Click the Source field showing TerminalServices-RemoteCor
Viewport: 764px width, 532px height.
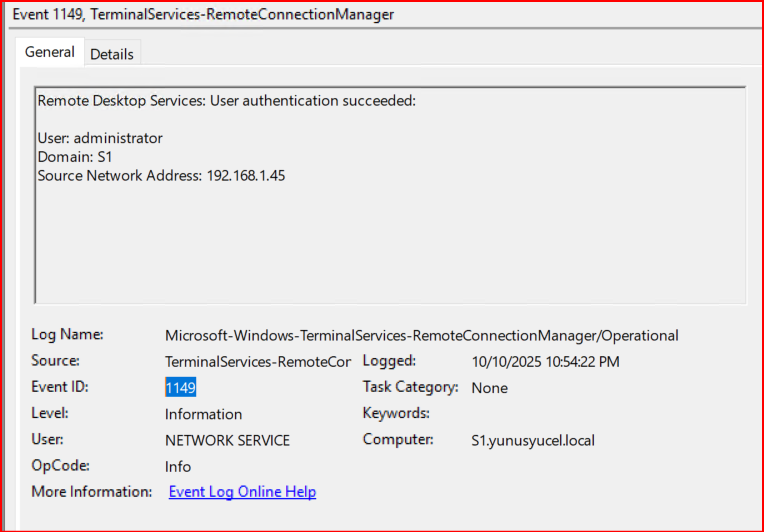click(257, 362)
